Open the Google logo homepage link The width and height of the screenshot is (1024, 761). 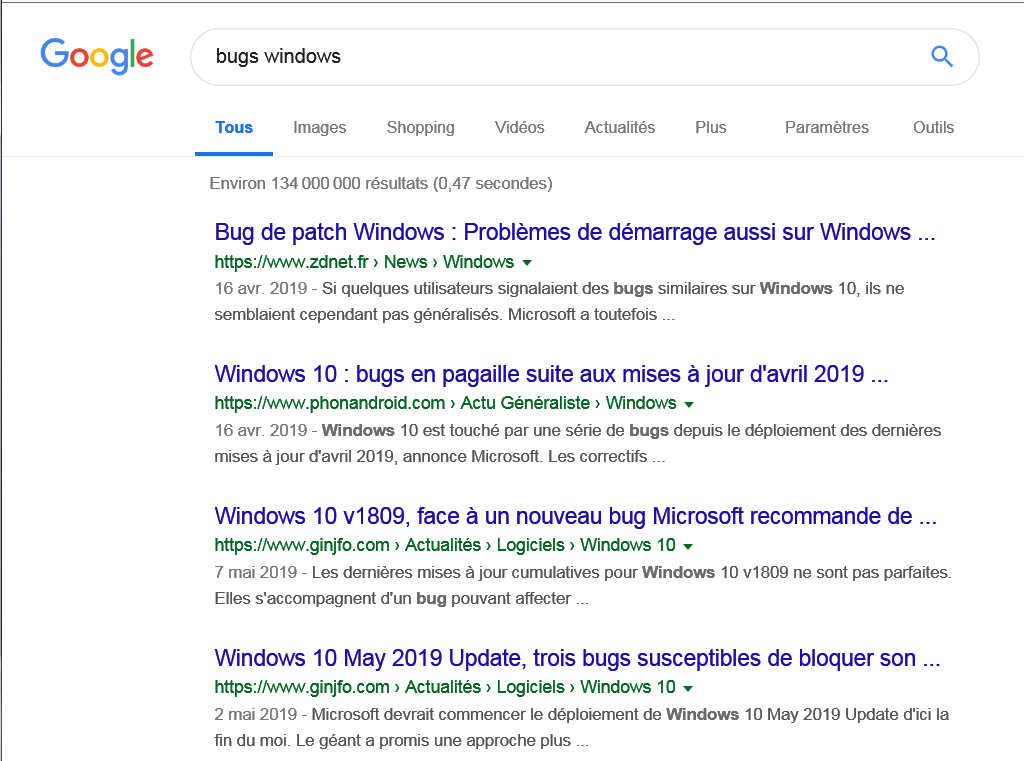[97, 56]
